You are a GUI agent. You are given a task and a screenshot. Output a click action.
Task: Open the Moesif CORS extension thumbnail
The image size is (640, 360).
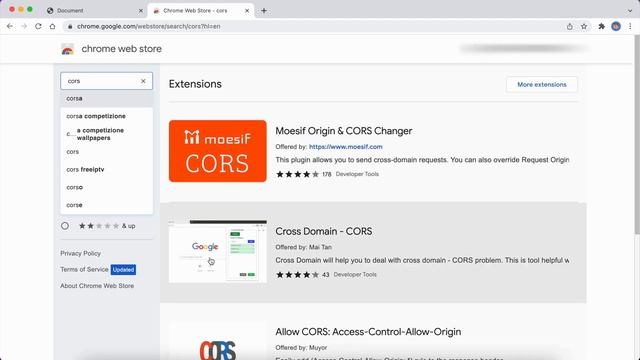coord(218,151)
